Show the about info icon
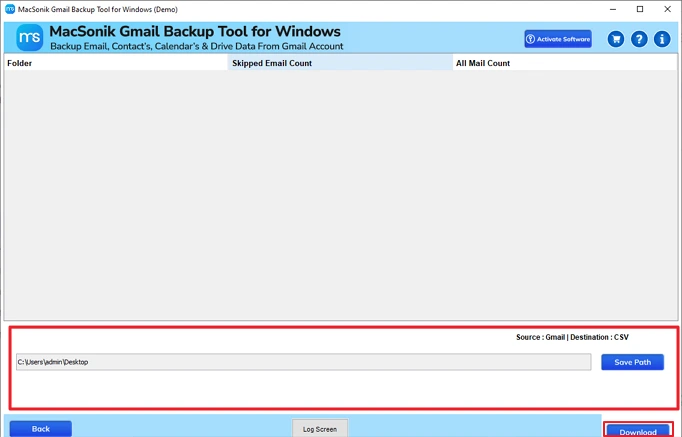The image size is (682, 437). [662, 39]
